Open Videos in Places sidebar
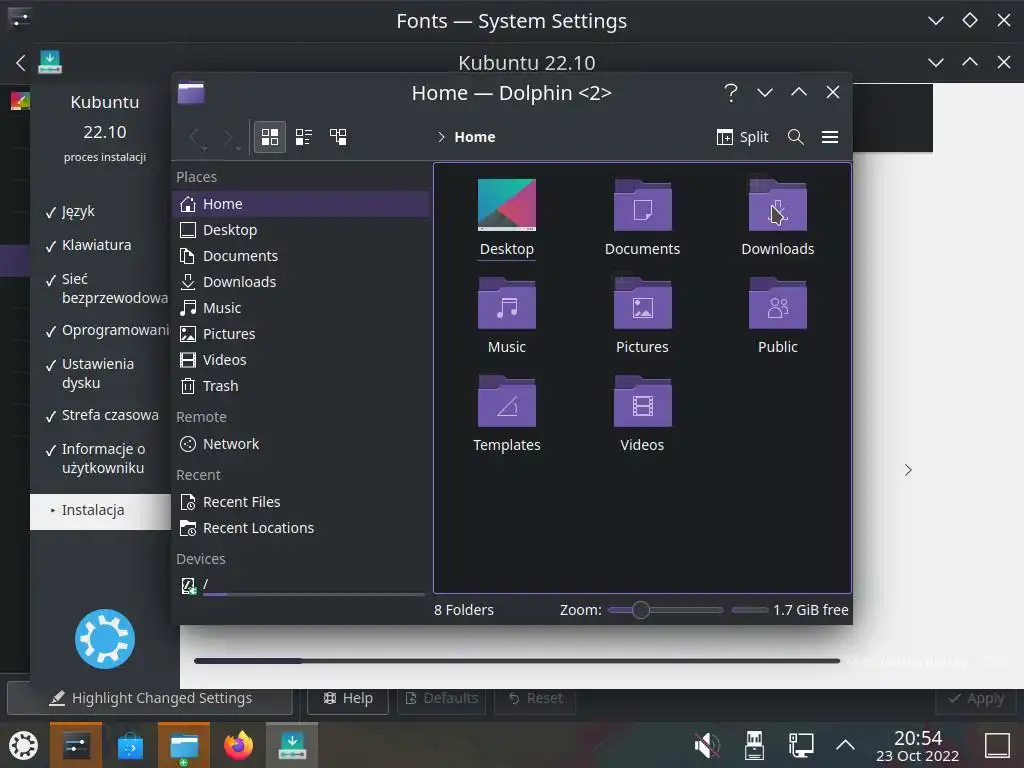 click(300, 360)
